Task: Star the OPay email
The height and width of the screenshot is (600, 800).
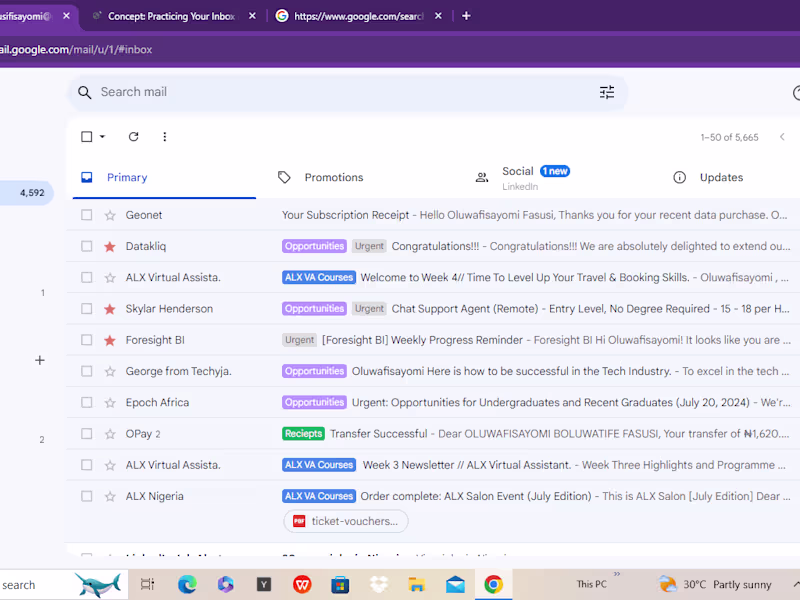Action: tap(110, 434)
